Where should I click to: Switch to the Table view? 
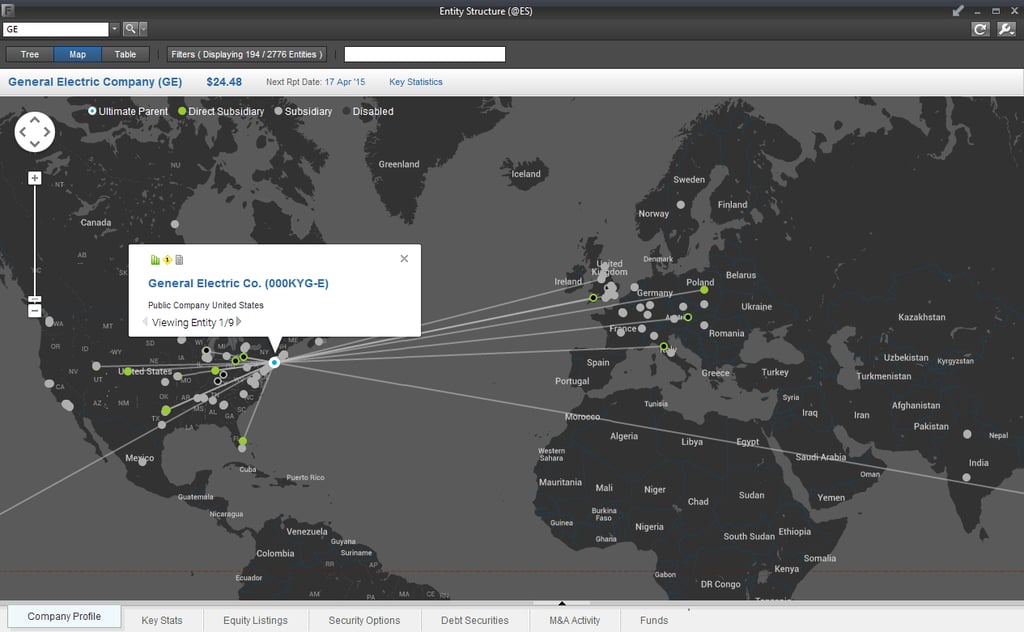125,54
